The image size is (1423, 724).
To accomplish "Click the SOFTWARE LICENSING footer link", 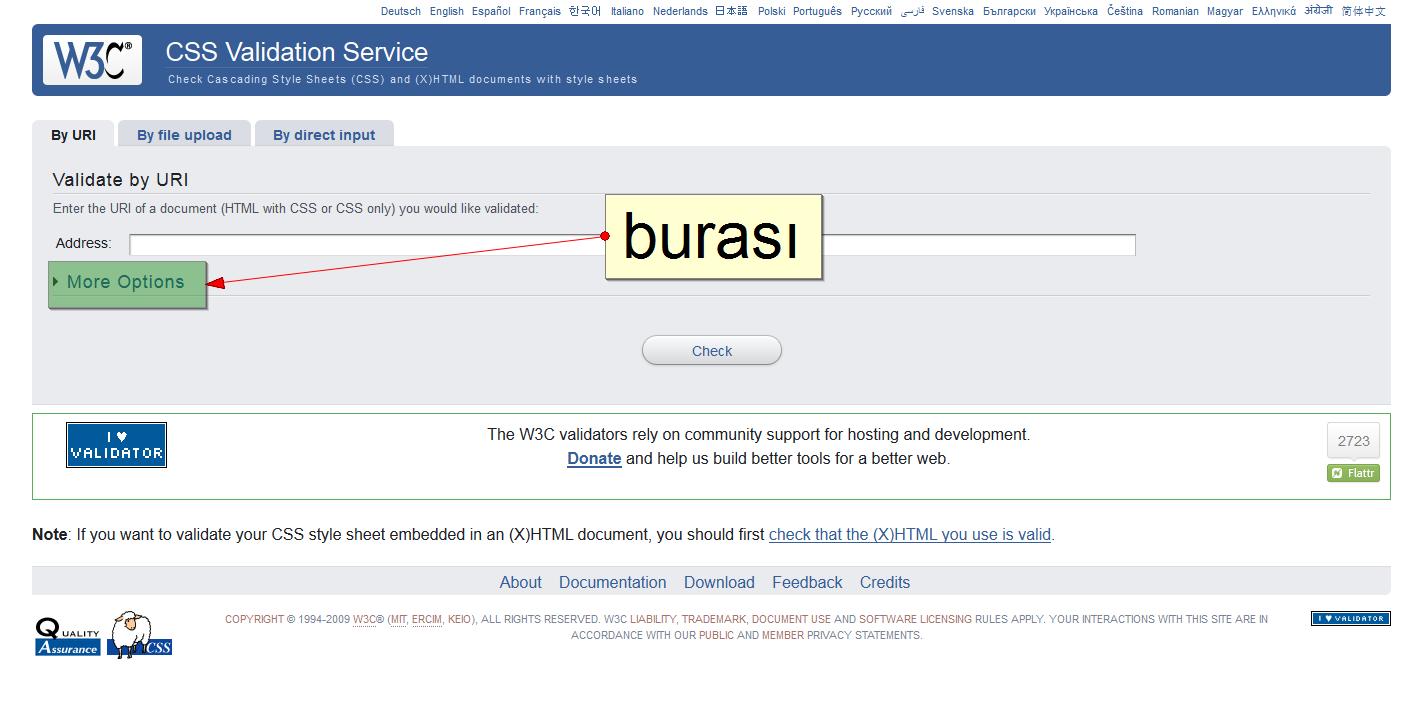I will click(915, 620).
